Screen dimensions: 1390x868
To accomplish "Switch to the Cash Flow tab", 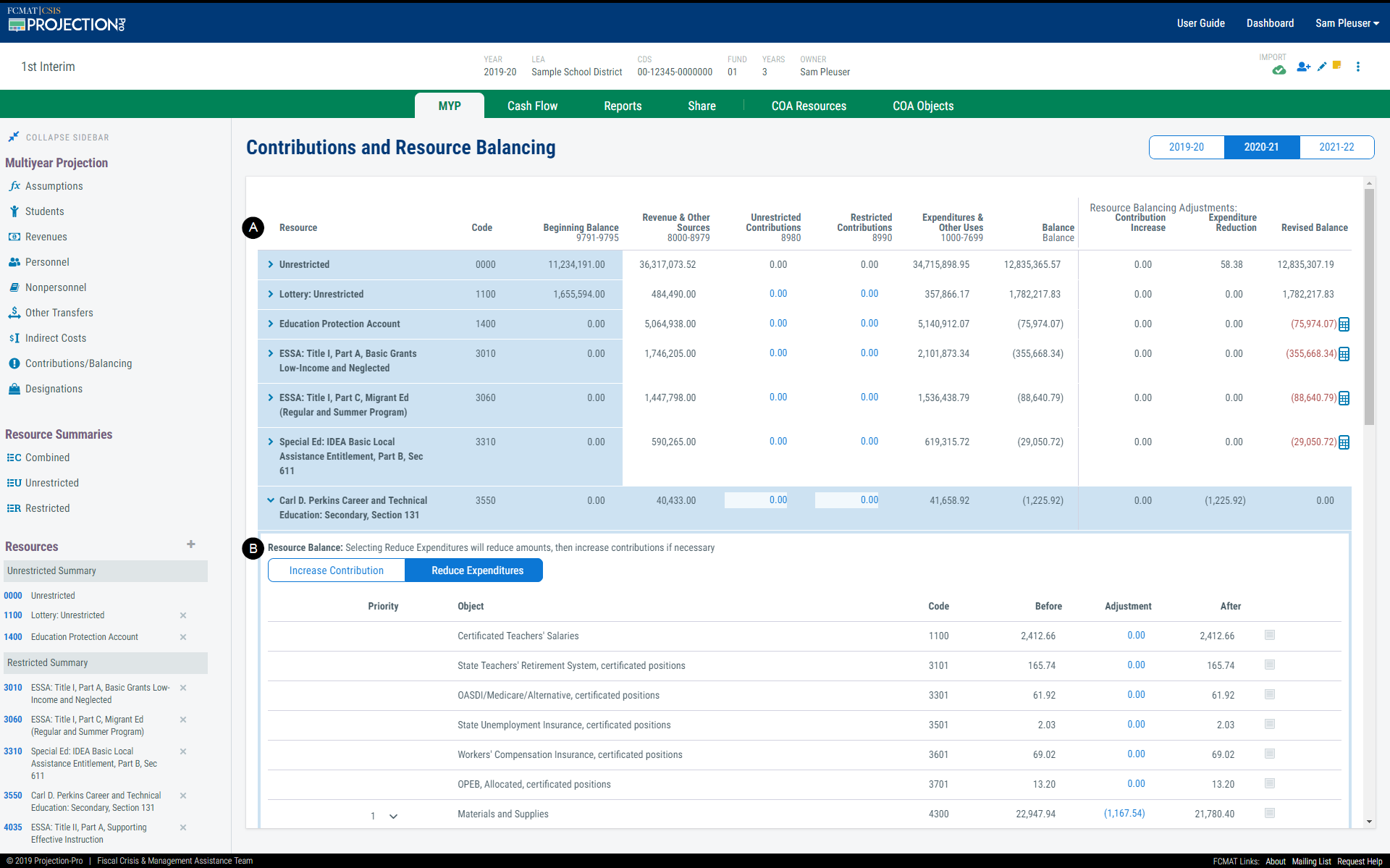I will coord(532,106).
